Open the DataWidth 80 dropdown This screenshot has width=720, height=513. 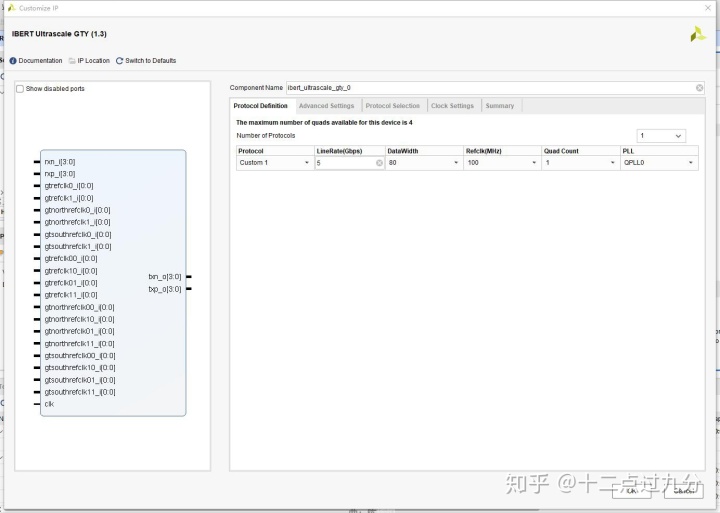(424, 163)
